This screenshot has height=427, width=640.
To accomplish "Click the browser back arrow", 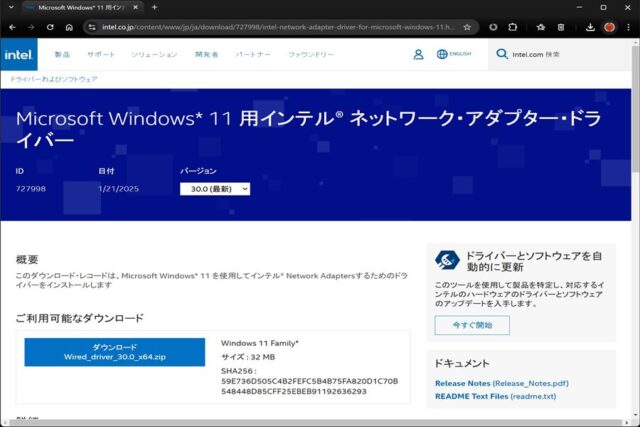I will coord(12,27).
